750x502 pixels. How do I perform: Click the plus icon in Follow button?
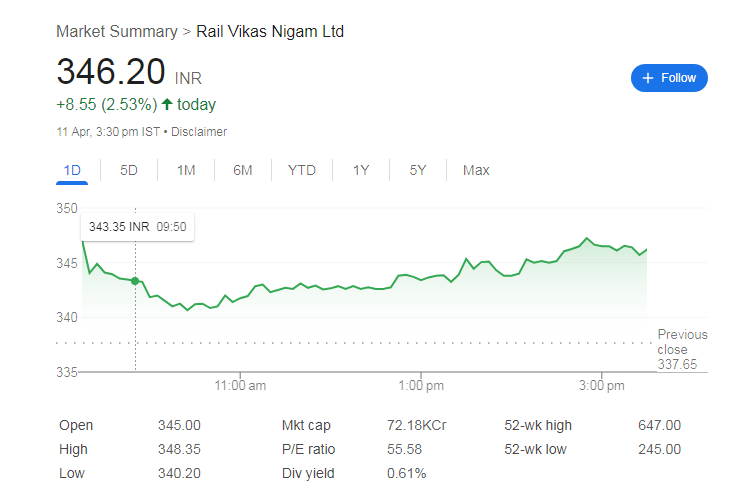tap(648, 78)
